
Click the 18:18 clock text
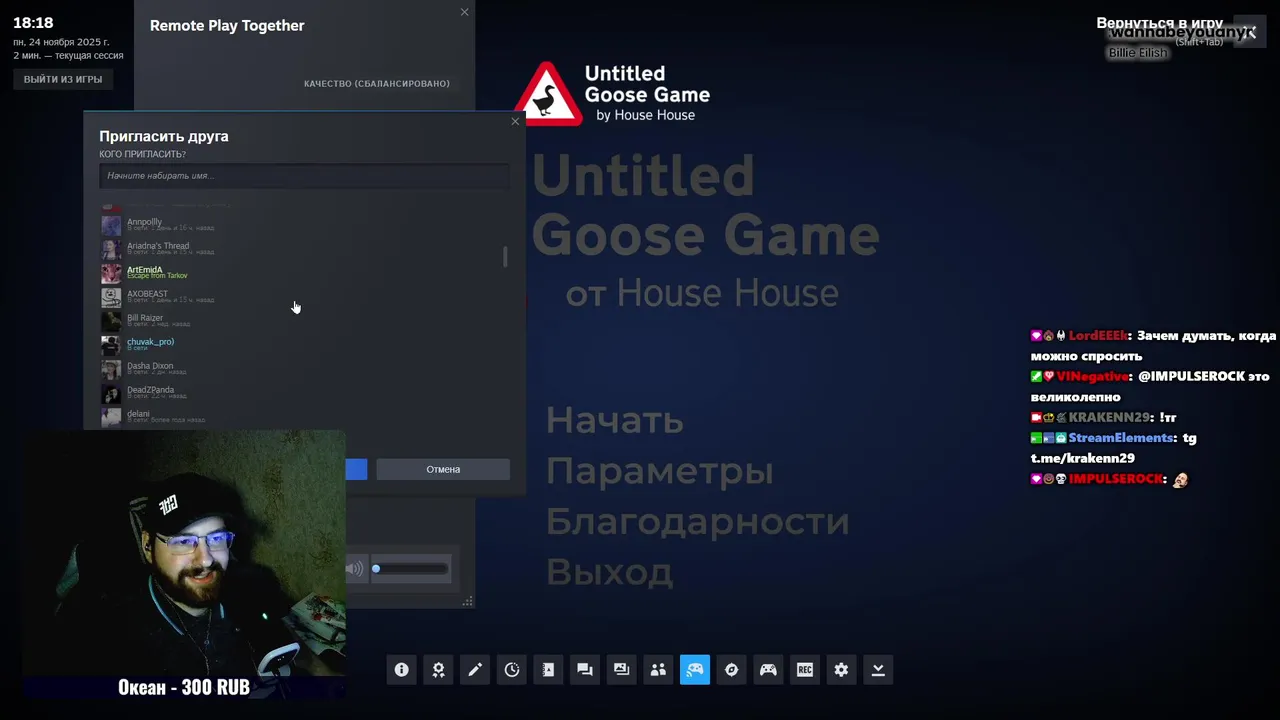pyautogui.click(x=33, y=22)
